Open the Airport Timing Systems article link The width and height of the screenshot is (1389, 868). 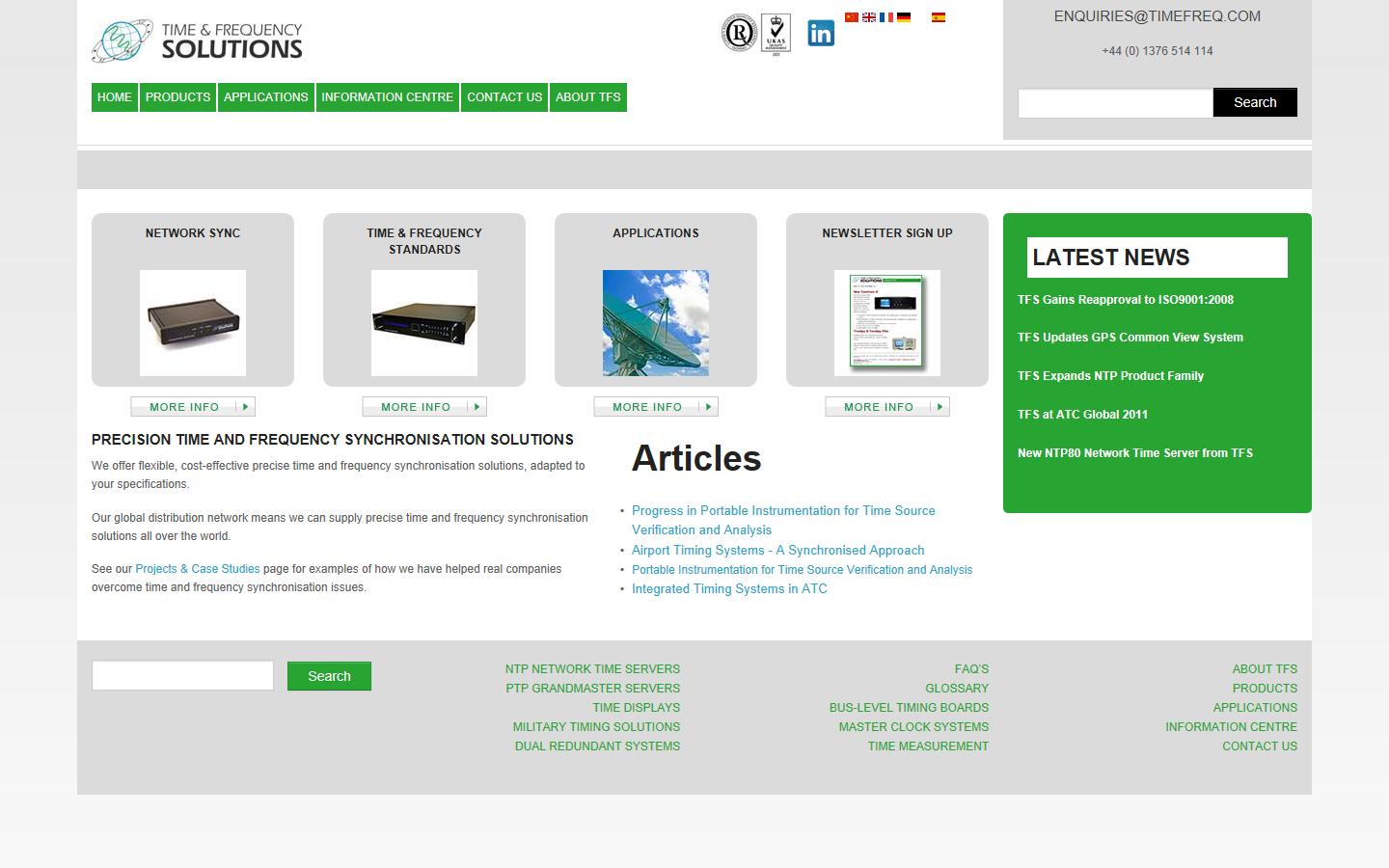coord(777,550)
